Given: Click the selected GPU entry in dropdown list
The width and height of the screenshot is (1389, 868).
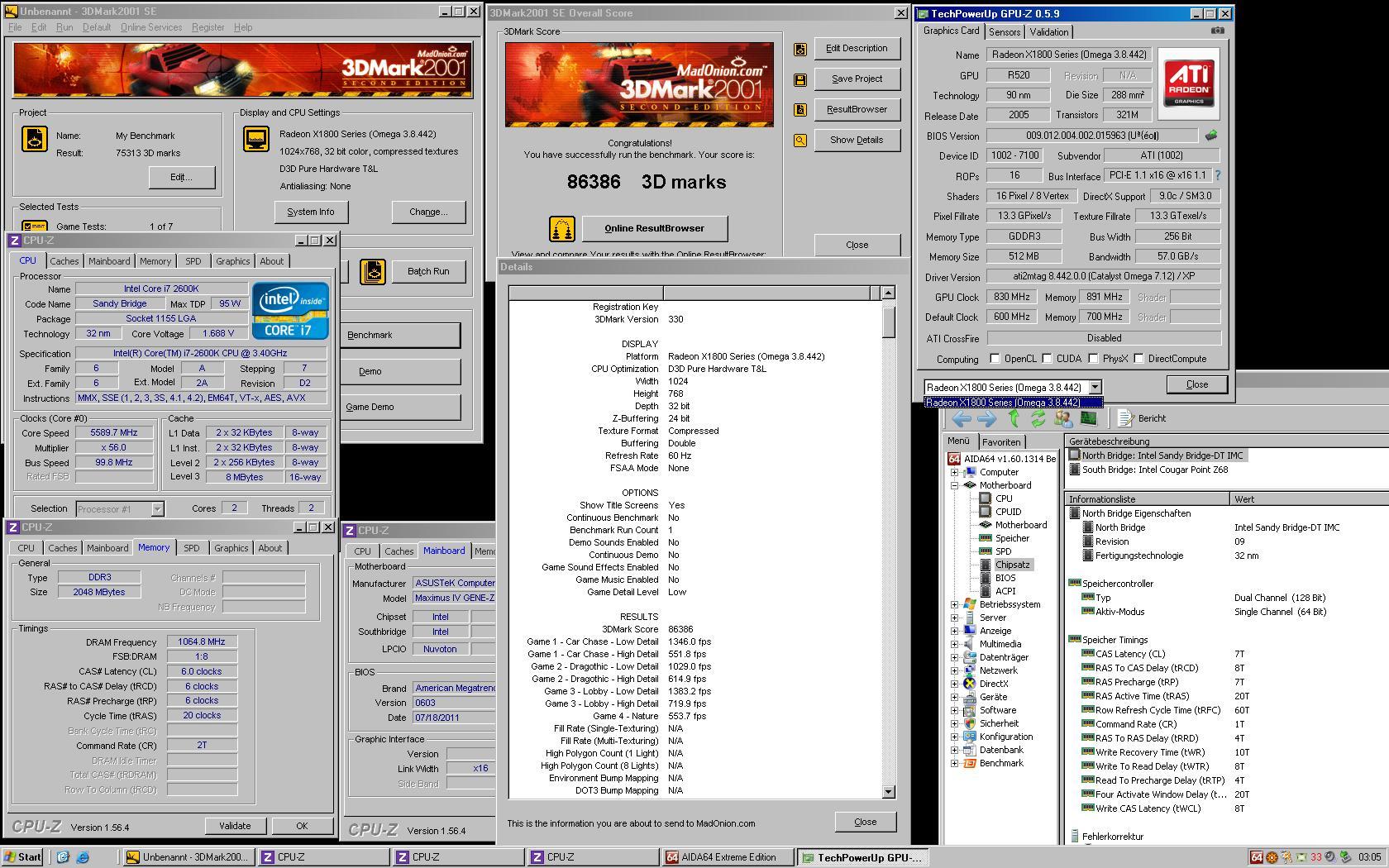Looking at the screenshot, I should tap(1013, 403).
